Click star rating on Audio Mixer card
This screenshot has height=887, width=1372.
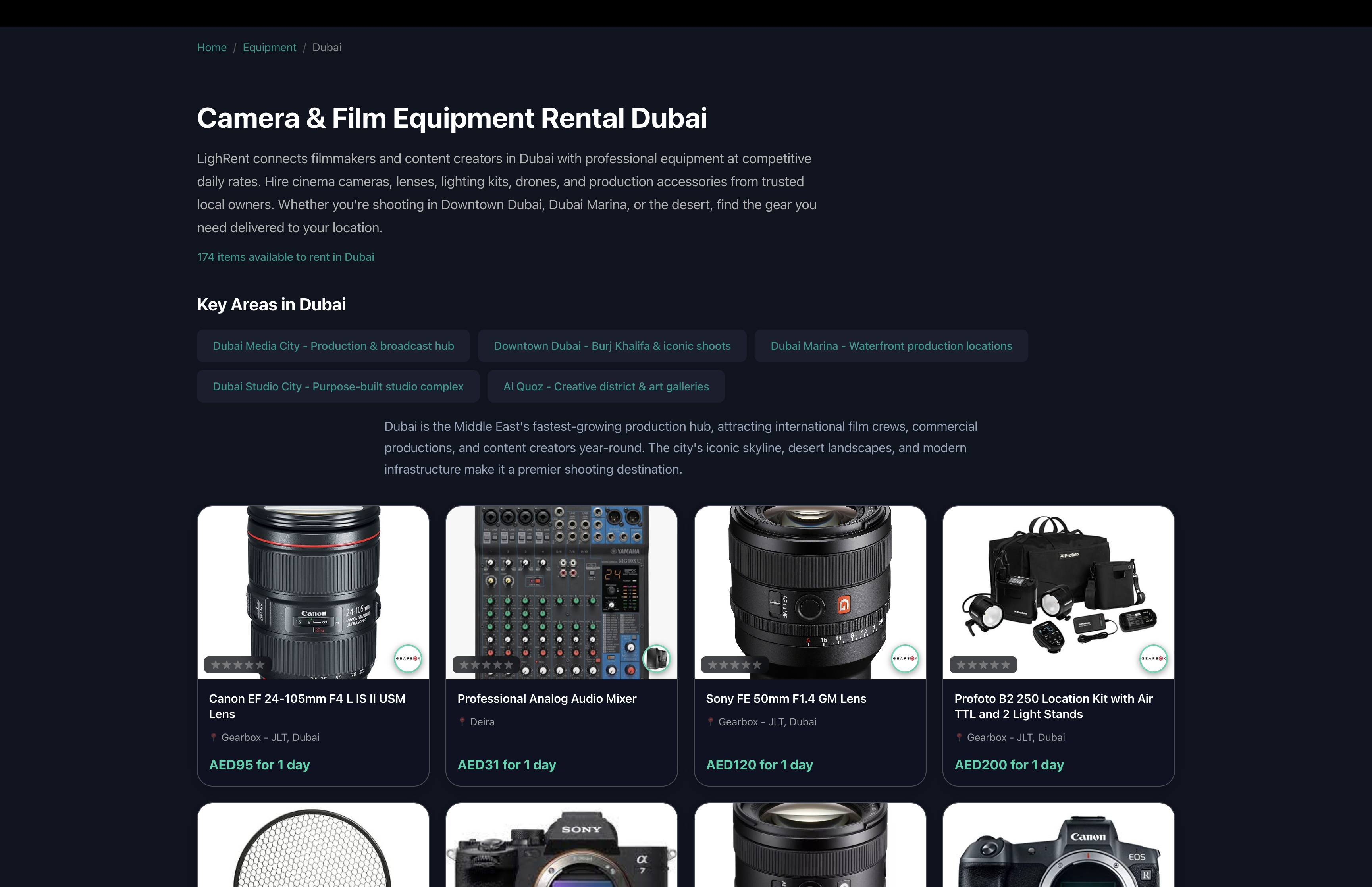(x=486, y=665)
